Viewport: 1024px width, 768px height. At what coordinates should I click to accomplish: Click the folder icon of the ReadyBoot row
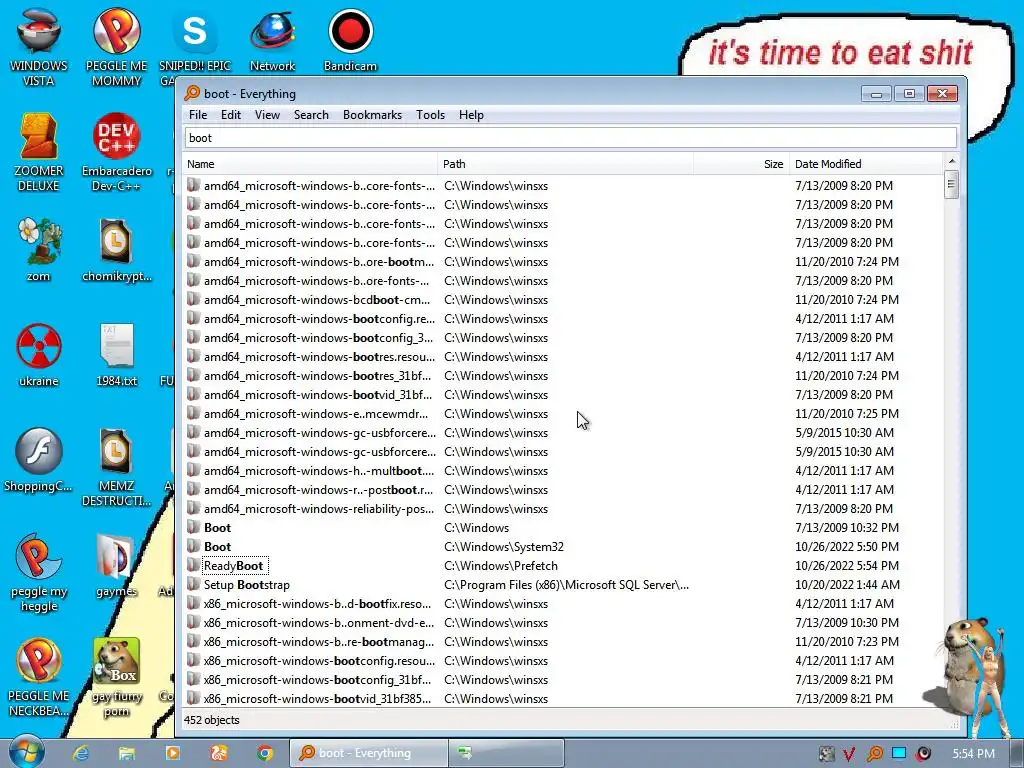click(x=193, y=565)
